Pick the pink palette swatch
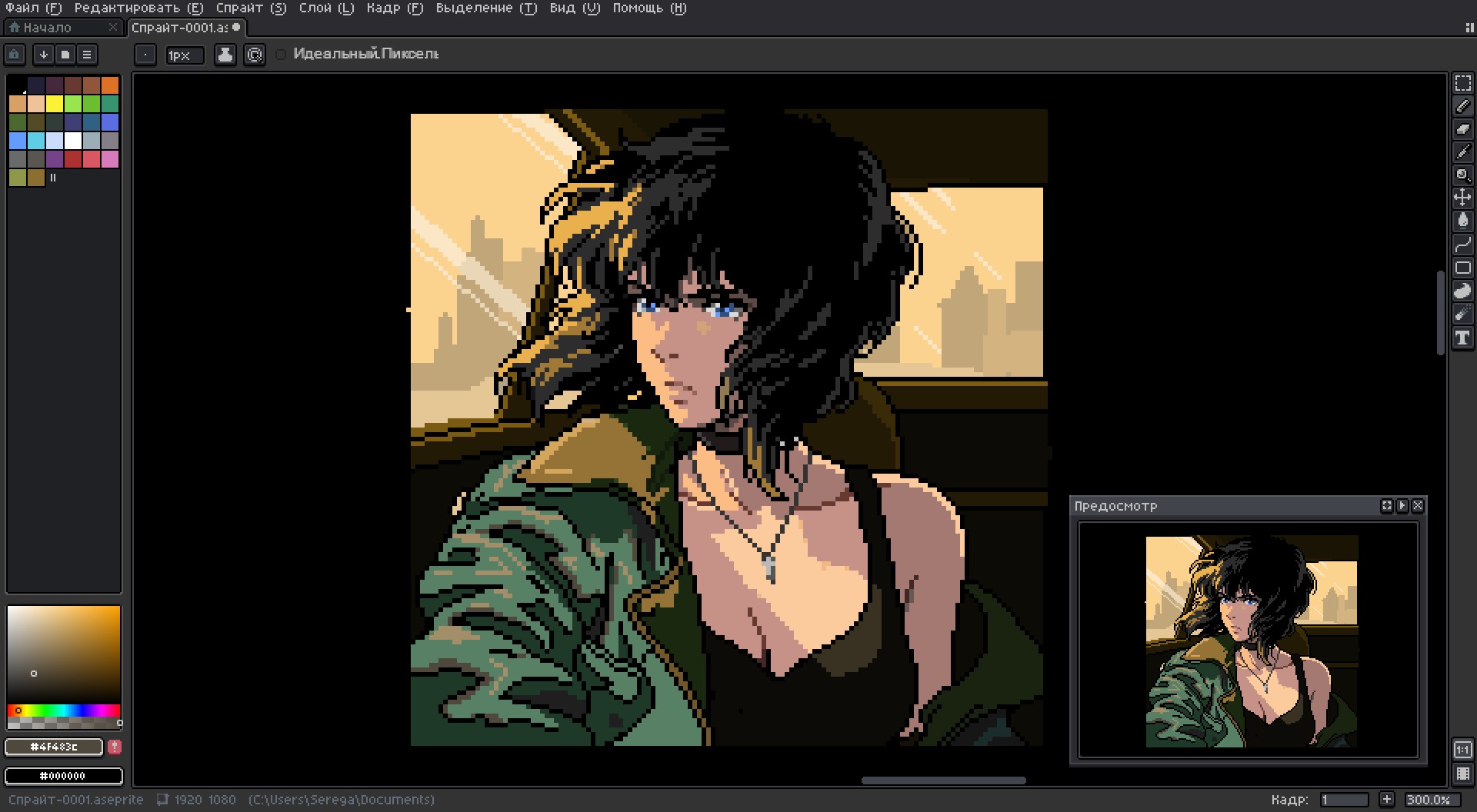 [110, 159]
